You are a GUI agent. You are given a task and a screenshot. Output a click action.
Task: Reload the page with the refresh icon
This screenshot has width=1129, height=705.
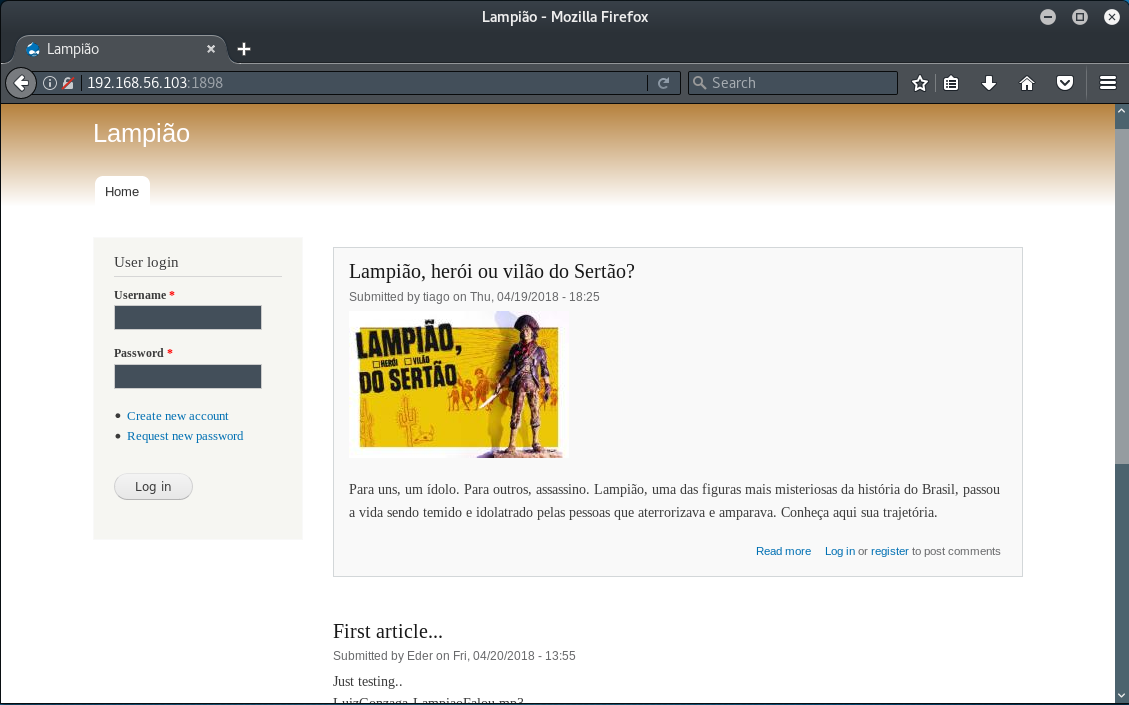[x=663, y=83]
